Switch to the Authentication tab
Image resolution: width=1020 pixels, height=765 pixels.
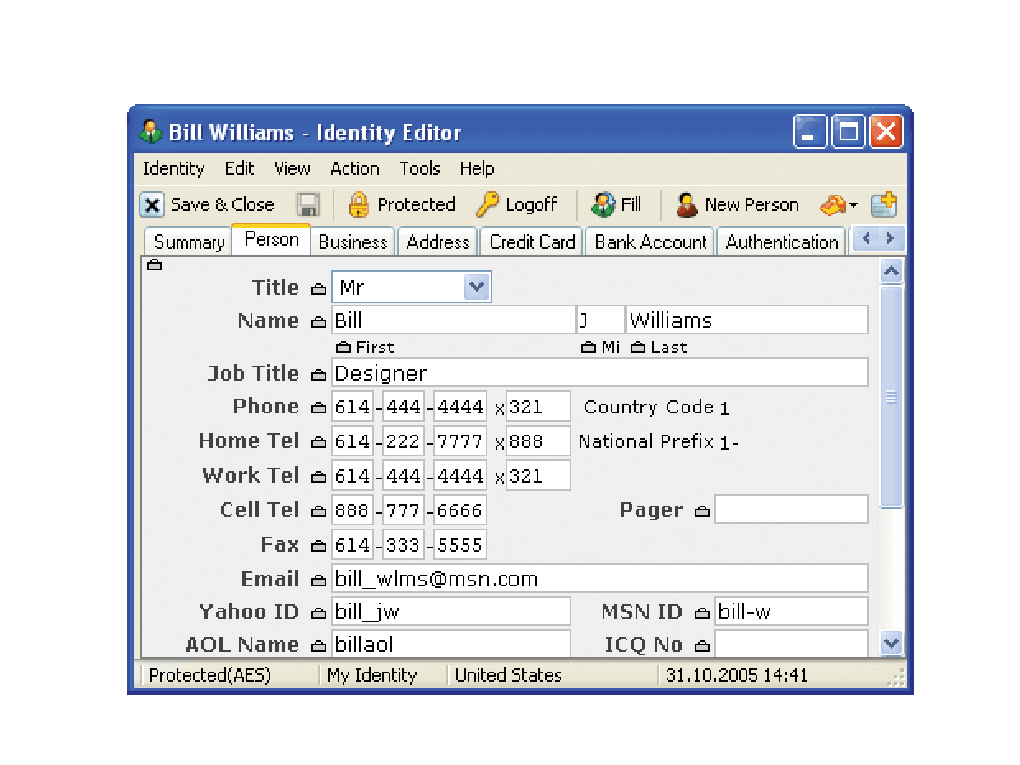pyautogui.click(x=782, y=242)
